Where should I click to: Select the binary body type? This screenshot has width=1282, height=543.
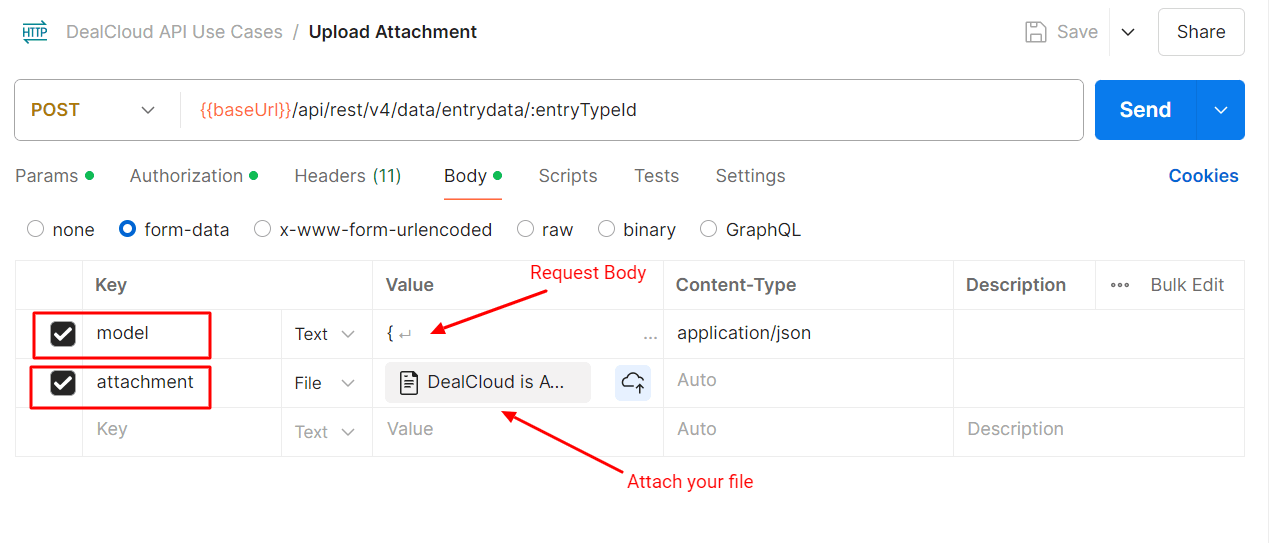coord(606,229)
